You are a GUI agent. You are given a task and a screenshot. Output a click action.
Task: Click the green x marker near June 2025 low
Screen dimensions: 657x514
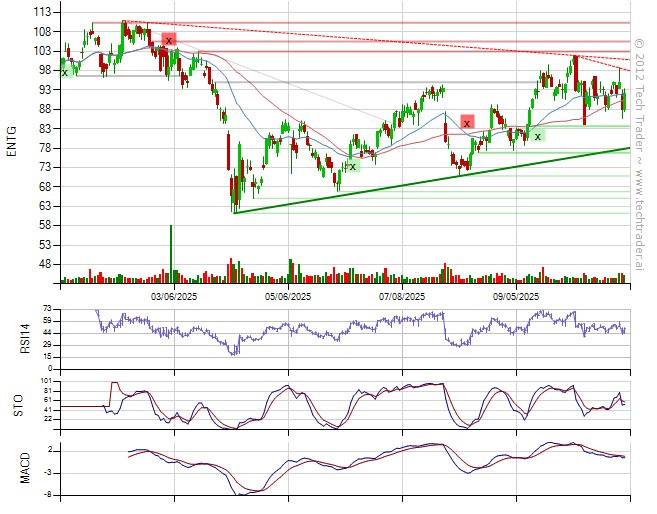[352, 166]
